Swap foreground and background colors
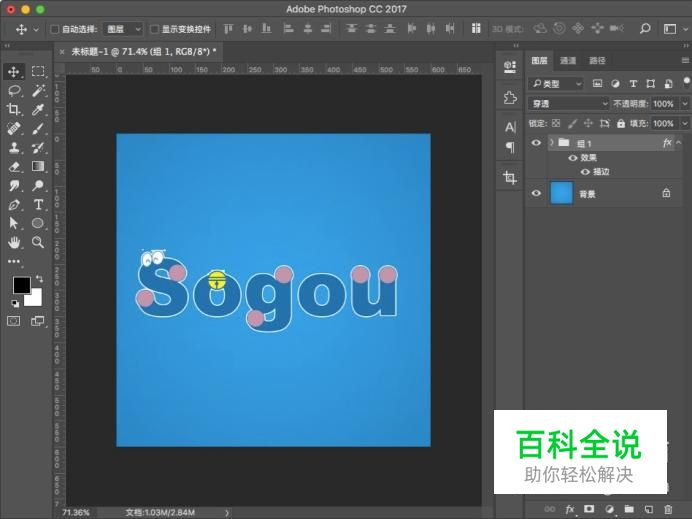This screenshot has width=692, height=519. tap(39, 278)
